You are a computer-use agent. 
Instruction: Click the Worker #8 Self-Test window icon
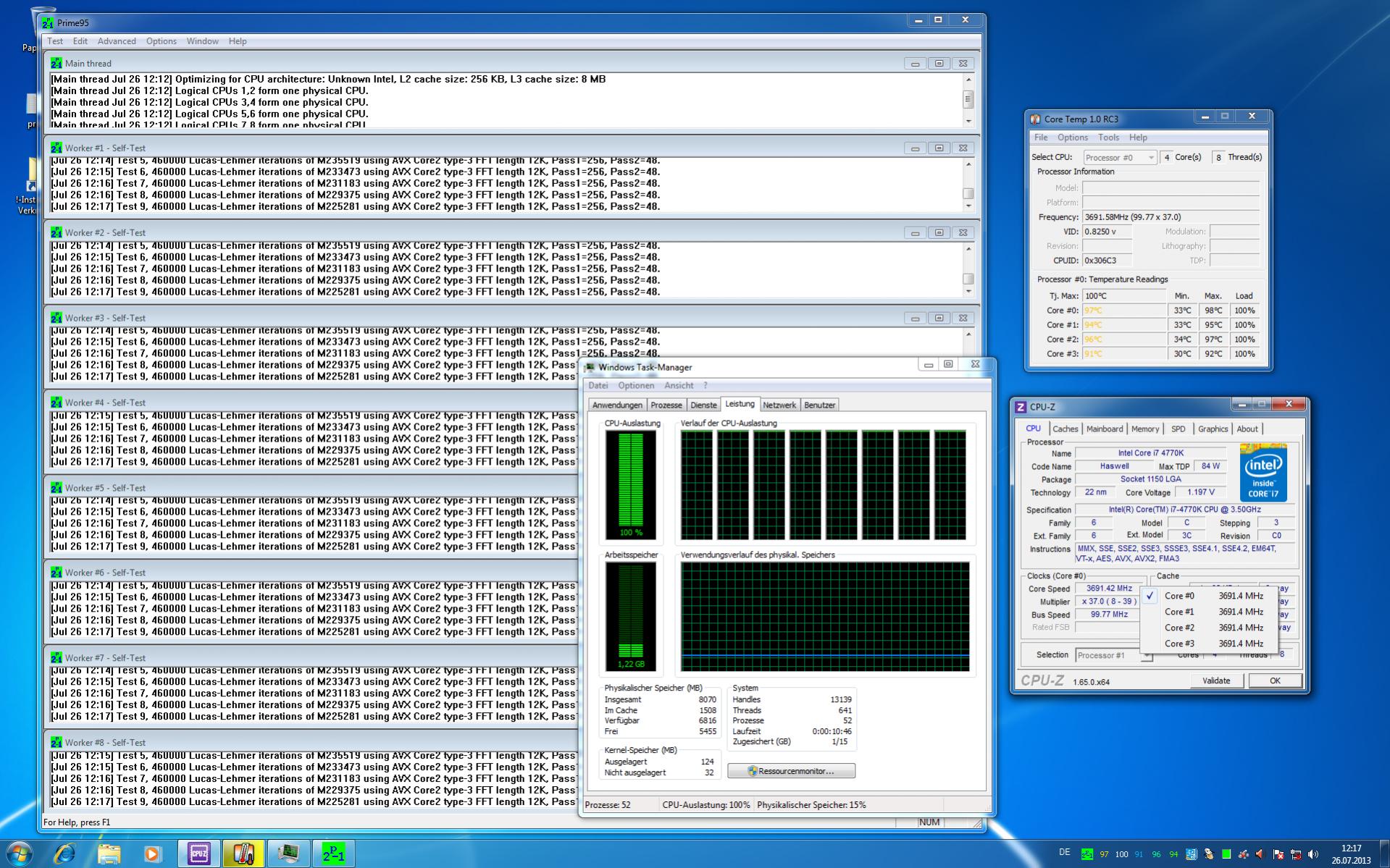click(x=56, y=742)
